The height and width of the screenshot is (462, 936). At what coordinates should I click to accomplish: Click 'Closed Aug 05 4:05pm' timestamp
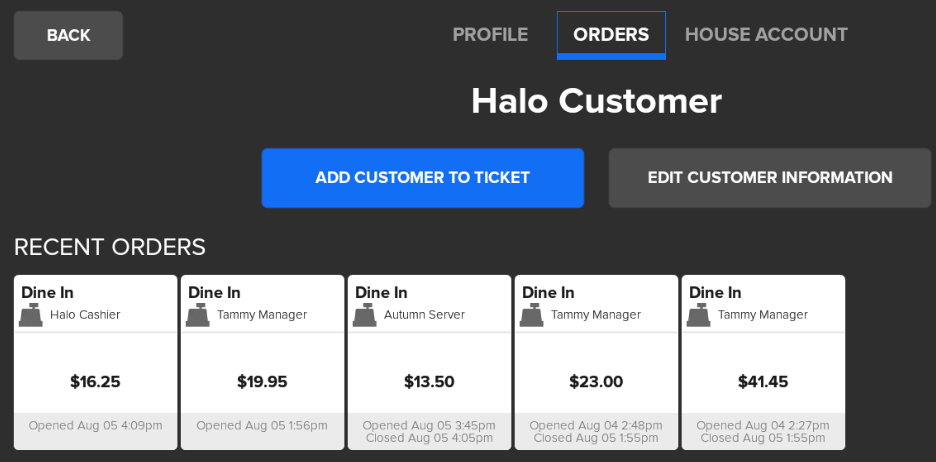(429, 438)
